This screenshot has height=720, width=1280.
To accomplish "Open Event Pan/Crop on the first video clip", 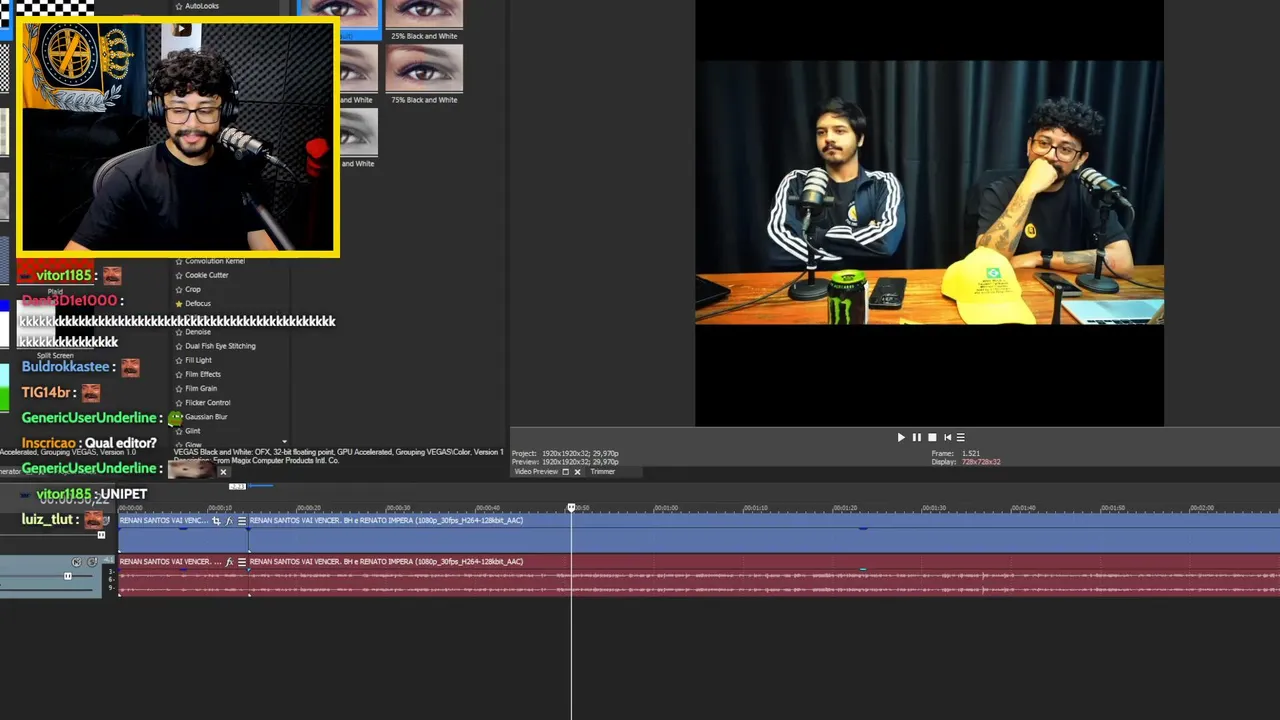I will 216,521.
